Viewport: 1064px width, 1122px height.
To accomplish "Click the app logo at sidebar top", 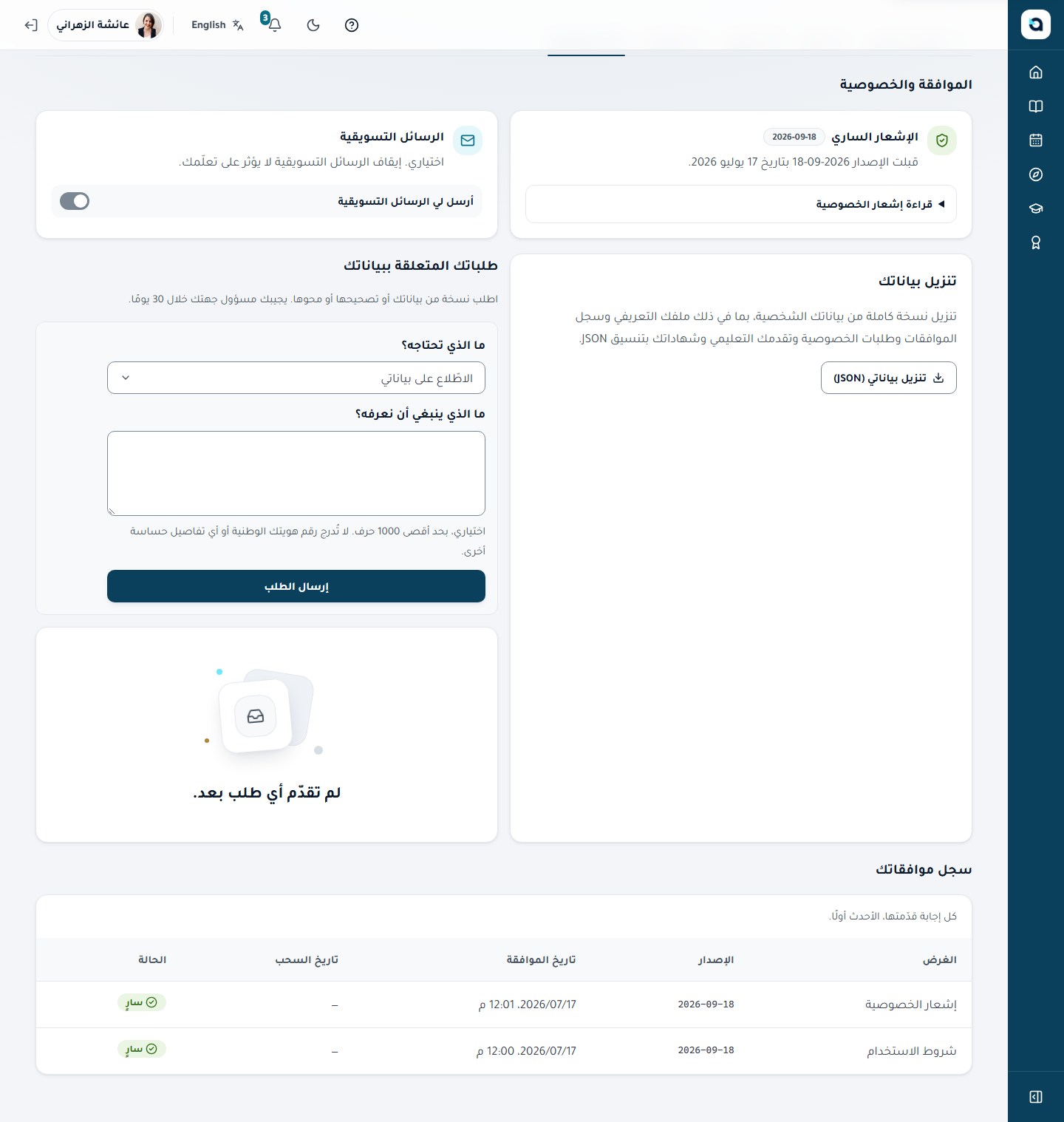I will tap(1036, 24).
